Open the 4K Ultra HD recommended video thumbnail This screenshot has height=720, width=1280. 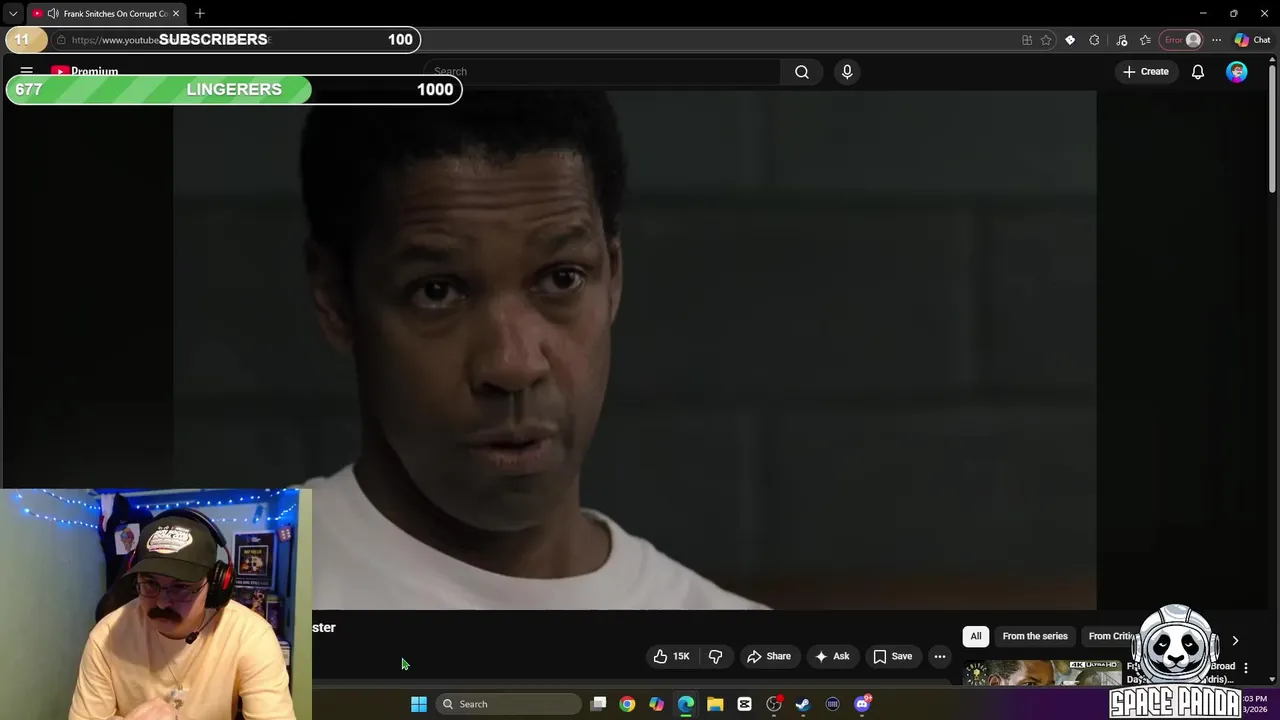[x=1042, y=672]
